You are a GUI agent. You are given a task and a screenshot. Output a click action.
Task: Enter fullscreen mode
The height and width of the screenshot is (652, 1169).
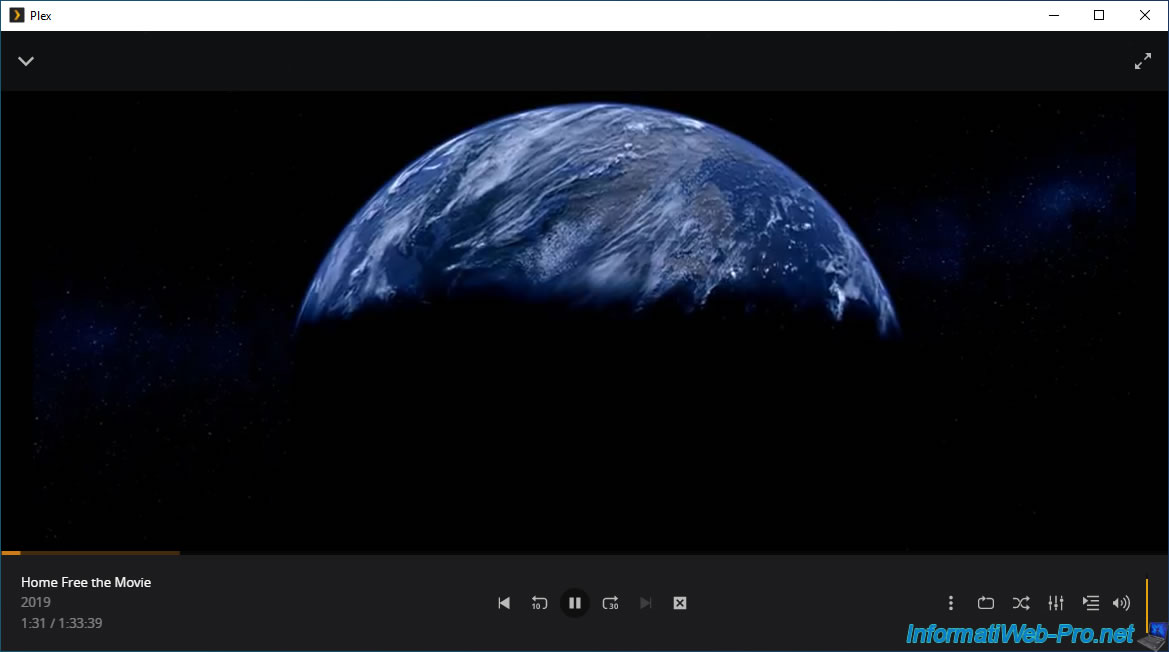[1142, 61]
